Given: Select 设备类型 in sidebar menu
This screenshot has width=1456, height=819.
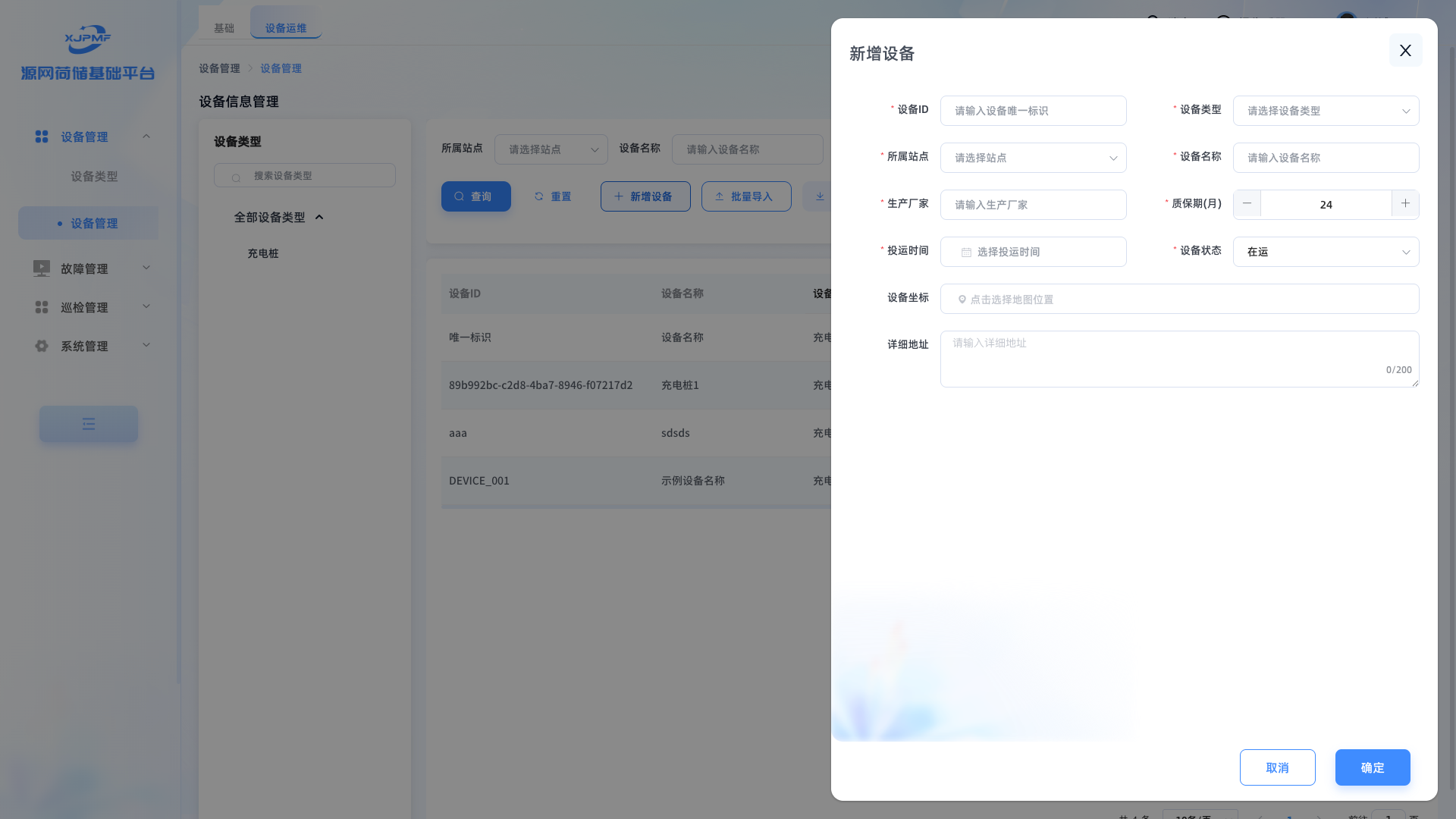Looking at the screenshot, I should click(94, 176).
